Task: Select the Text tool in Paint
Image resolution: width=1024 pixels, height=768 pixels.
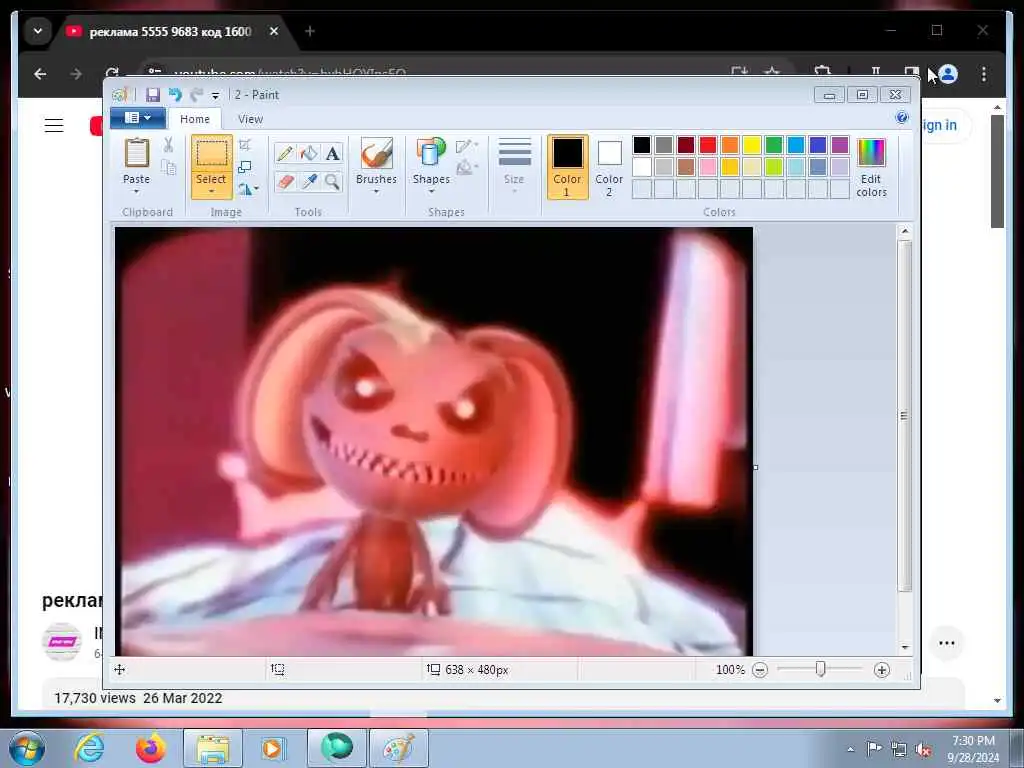Action: coord(332,153)
